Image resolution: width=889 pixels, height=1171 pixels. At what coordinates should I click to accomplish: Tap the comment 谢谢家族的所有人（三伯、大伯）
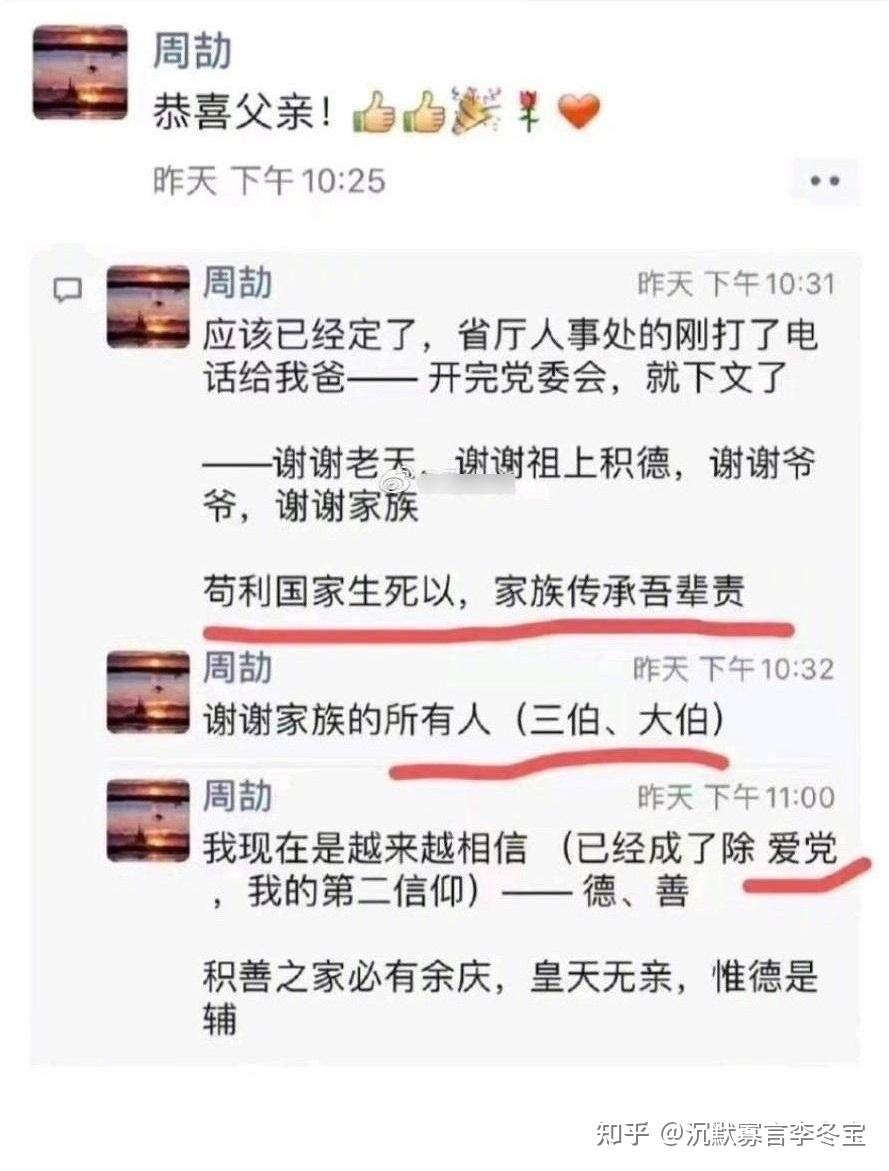tap(464, 721)
